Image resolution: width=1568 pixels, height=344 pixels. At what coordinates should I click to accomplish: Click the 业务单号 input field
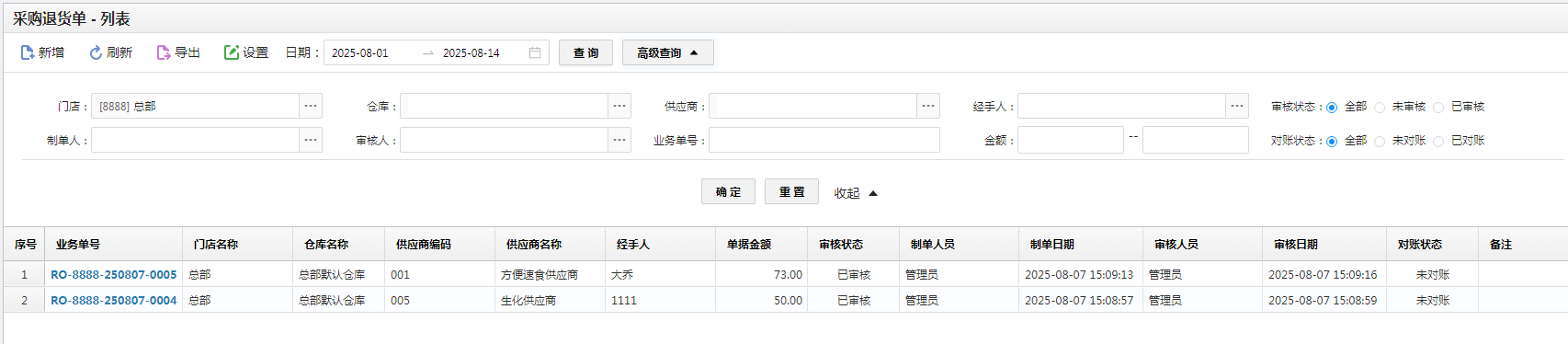(x=824, y=140)
